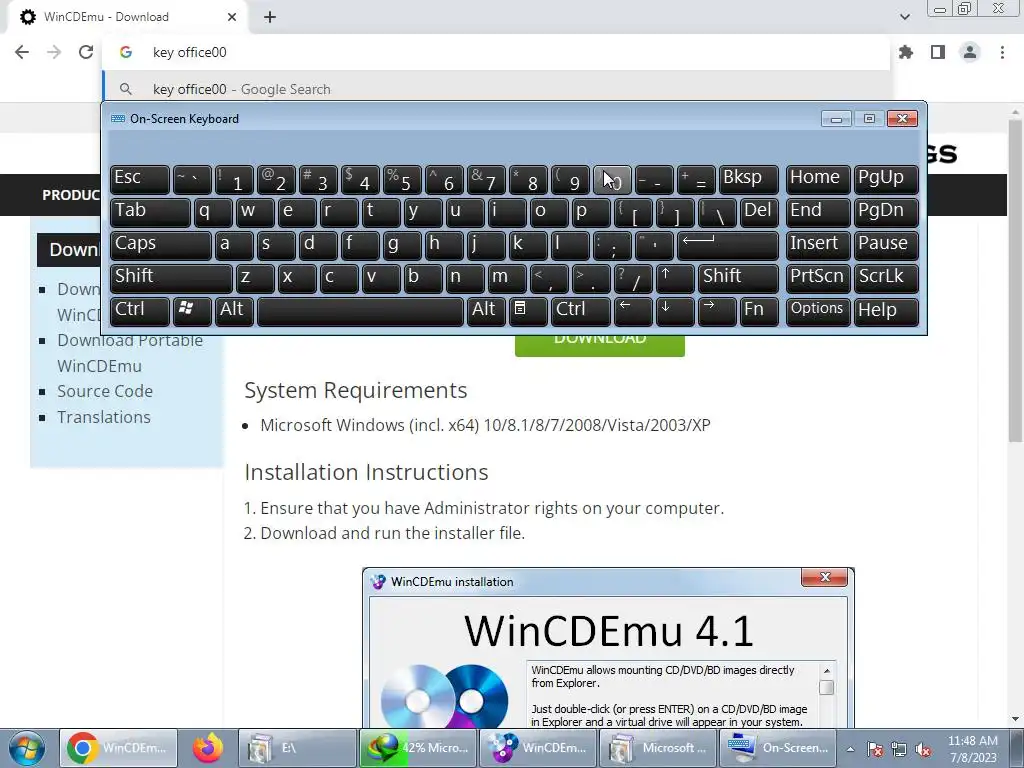Screen dimensions: 1024x768
Task: Click the network tray icon
Action: tap(899, 749)
